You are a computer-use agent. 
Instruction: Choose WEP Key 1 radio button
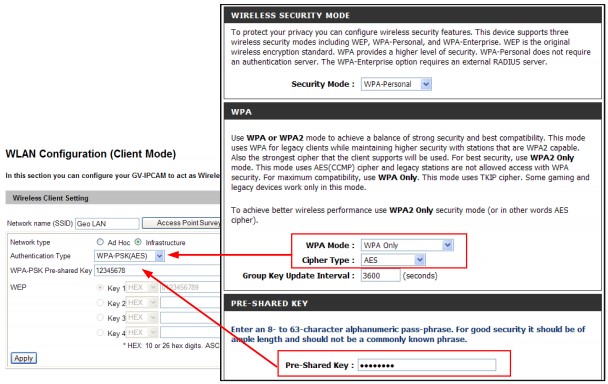click(x=100, y=287)
